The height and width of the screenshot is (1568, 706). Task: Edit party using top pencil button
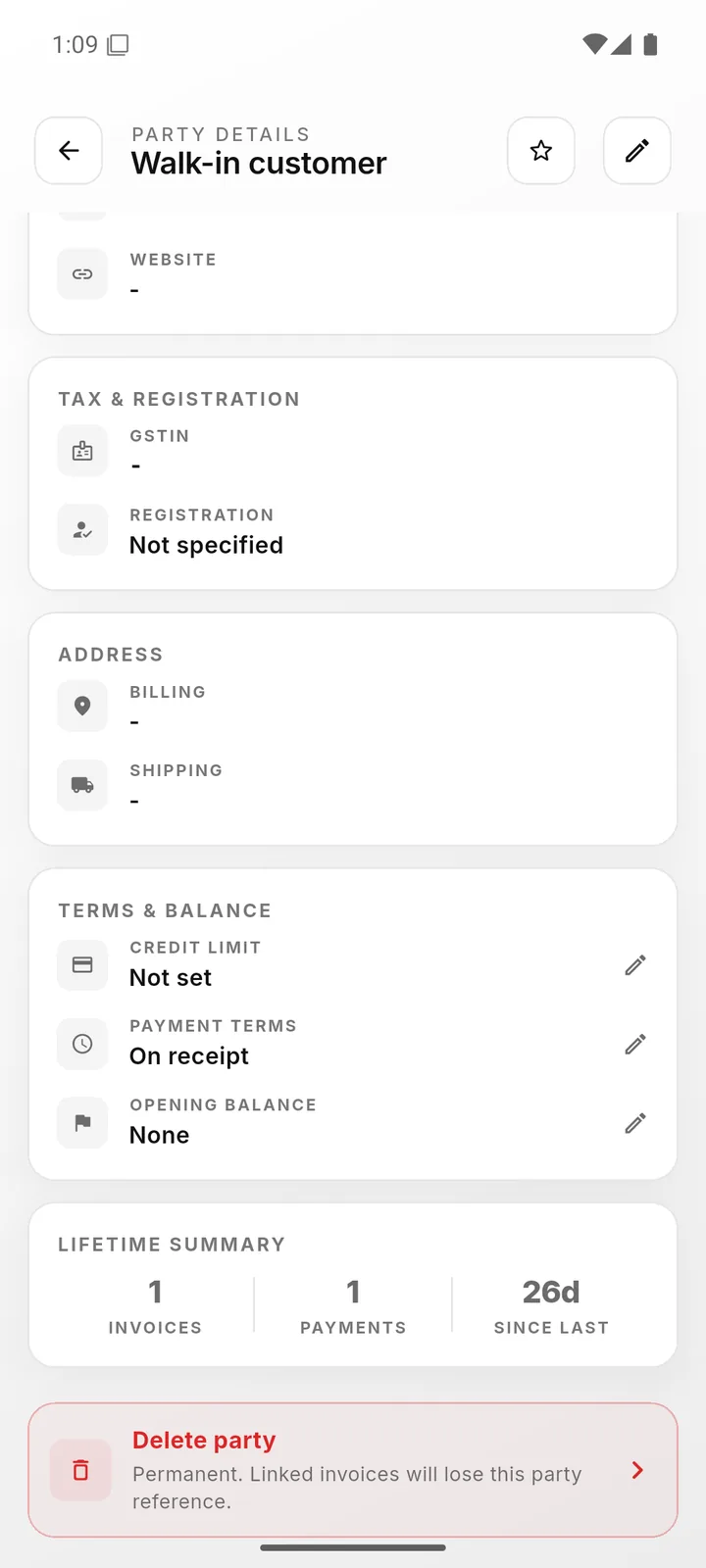tap(637, 151)
